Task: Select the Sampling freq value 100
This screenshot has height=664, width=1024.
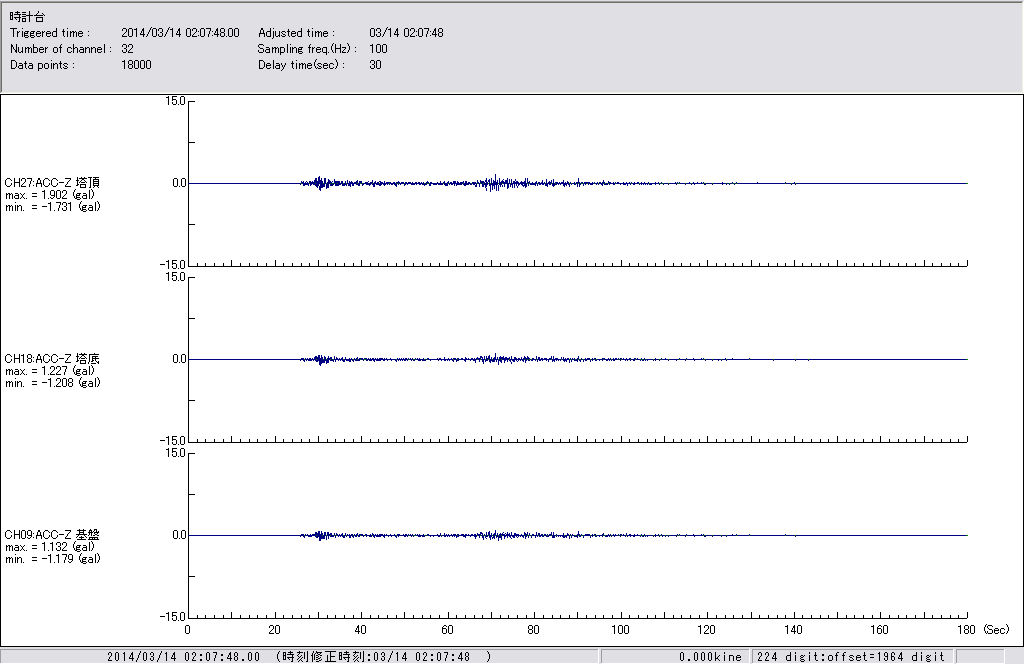Action: coord(378,49)
